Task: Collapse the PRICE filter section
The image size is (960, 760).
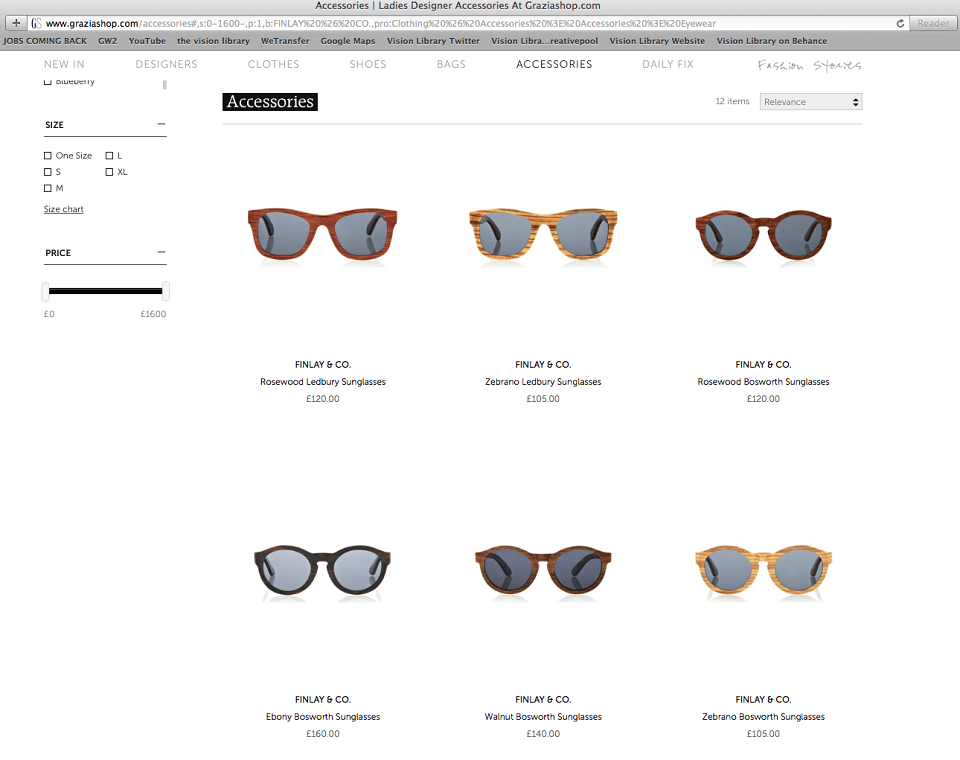Action: pyautogui.click(x=162, y=252)
